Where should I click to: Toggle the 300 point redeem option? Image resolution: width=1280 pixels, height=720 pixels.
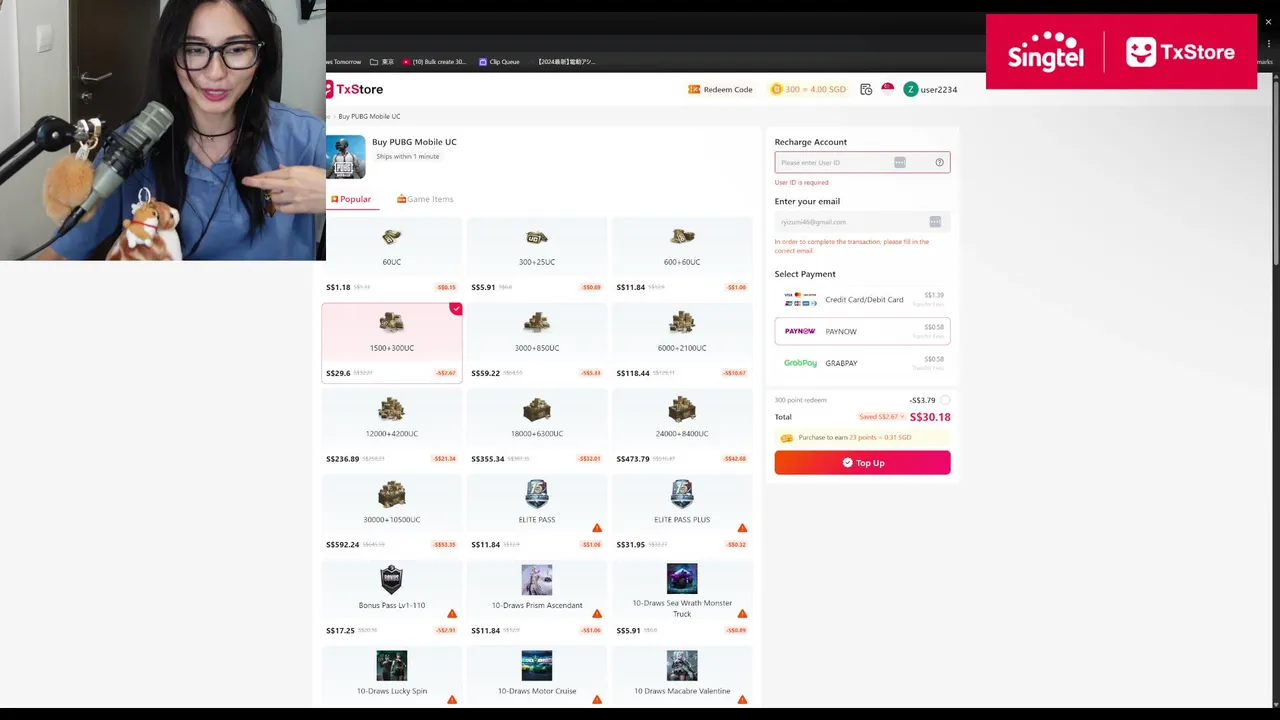pyautogui.click(x=945, y=400)
